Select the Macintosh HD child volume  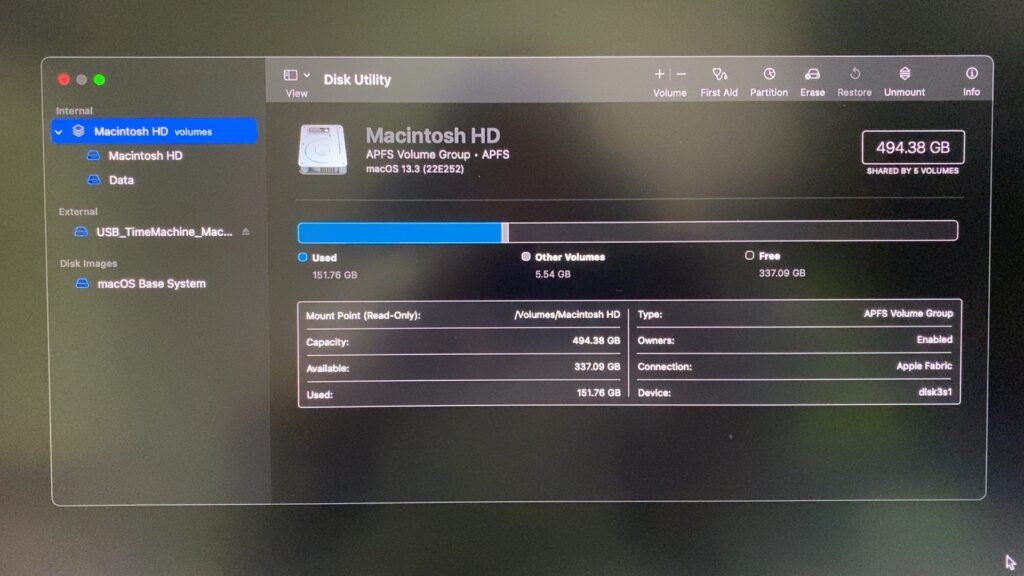pyautogui.click(x=145, y=155)
